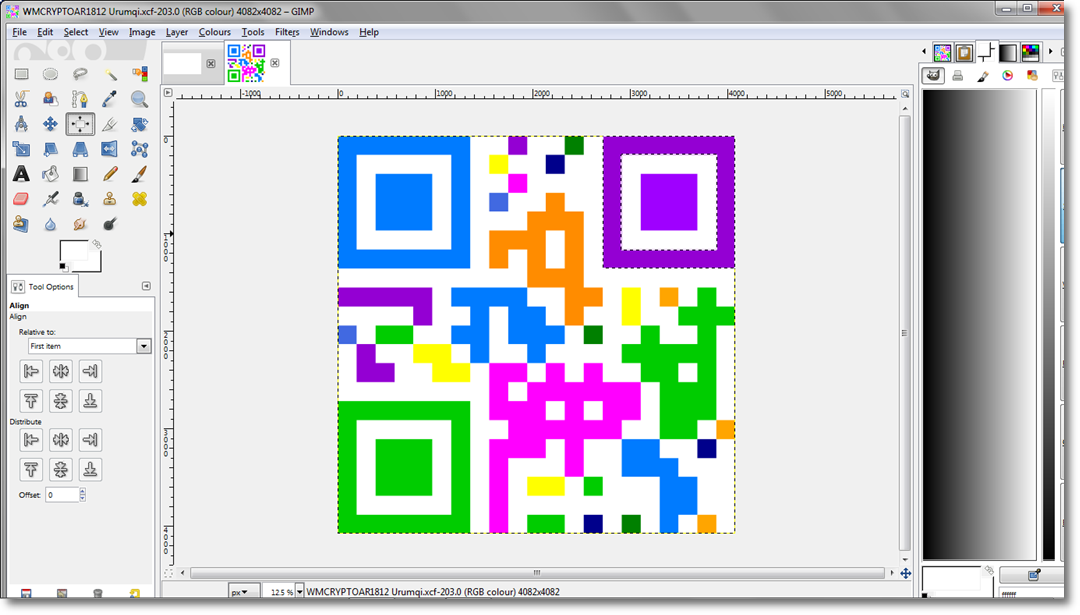Select the Paintbrush tool
Image resolution: width=1080 pixels, height=615 pixels.
[x=139, y=174]
